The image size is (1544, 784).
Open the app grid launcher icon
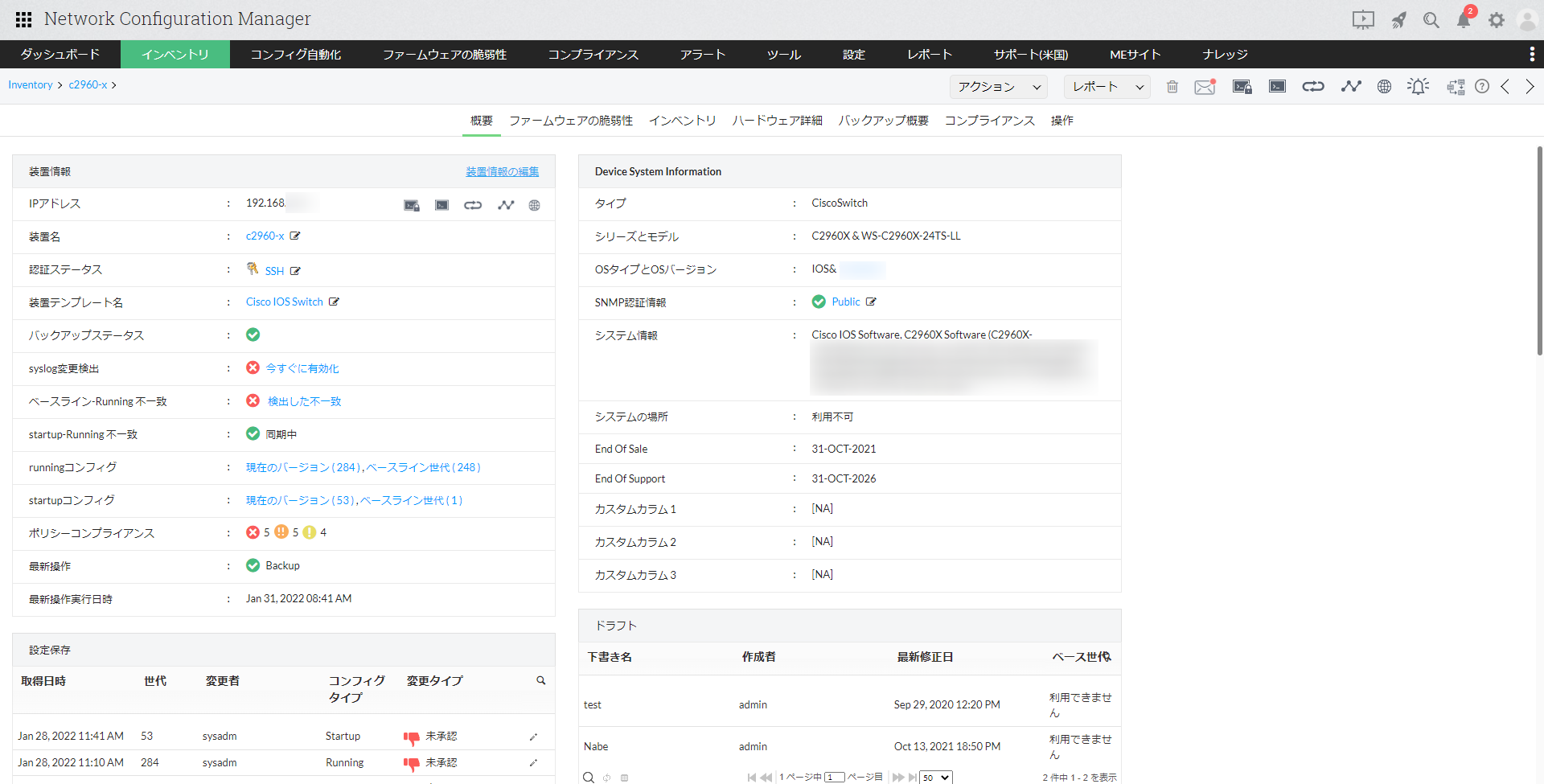(x=23, y=19)
